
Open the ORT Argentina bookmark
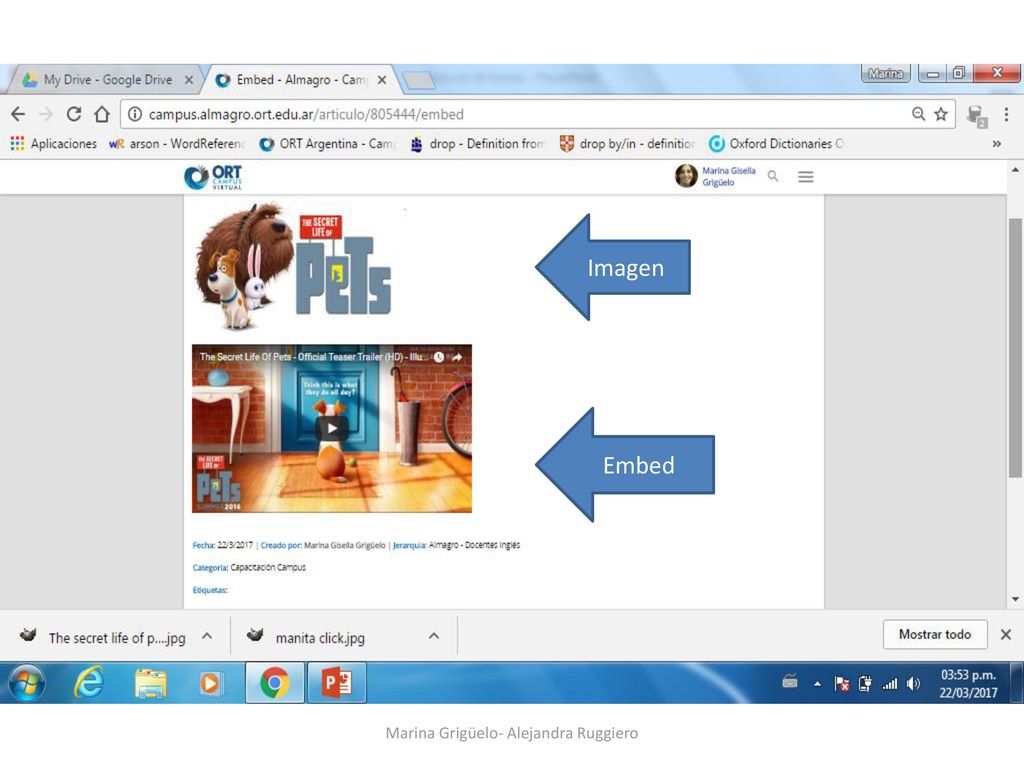pos(327,144)
